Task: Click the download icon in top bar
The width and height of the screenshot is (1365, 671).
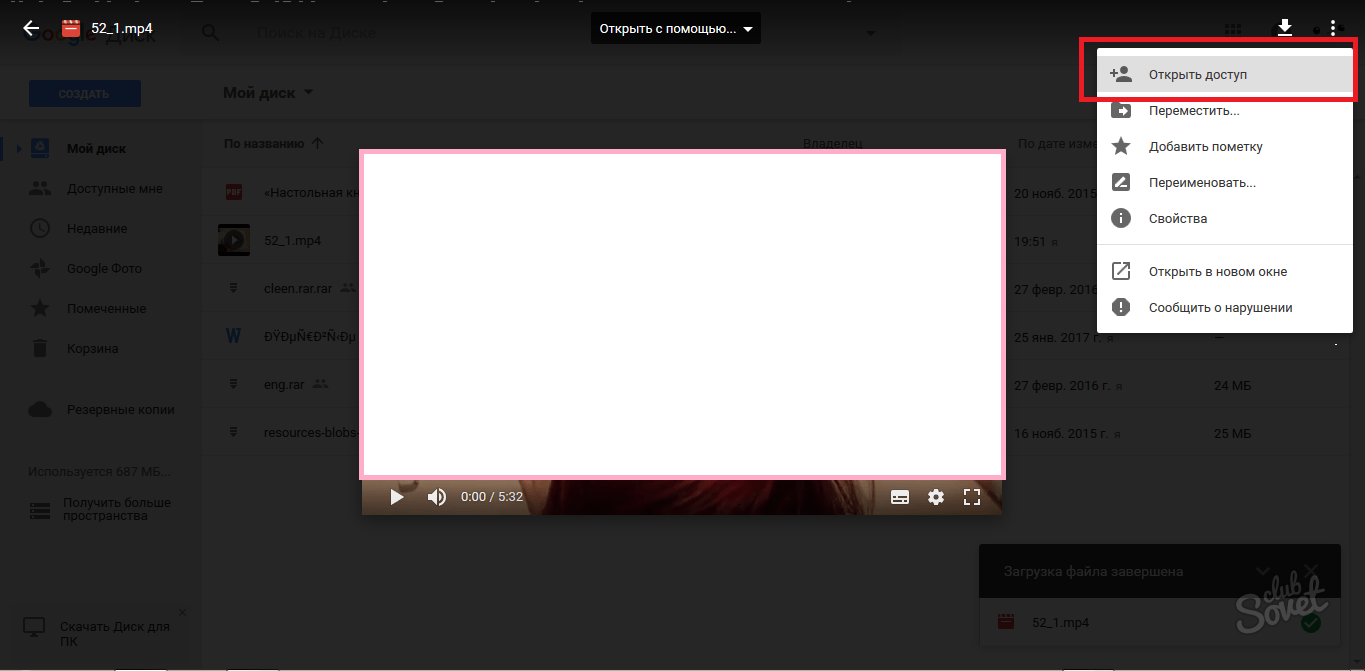Action: pos(1285,28)
